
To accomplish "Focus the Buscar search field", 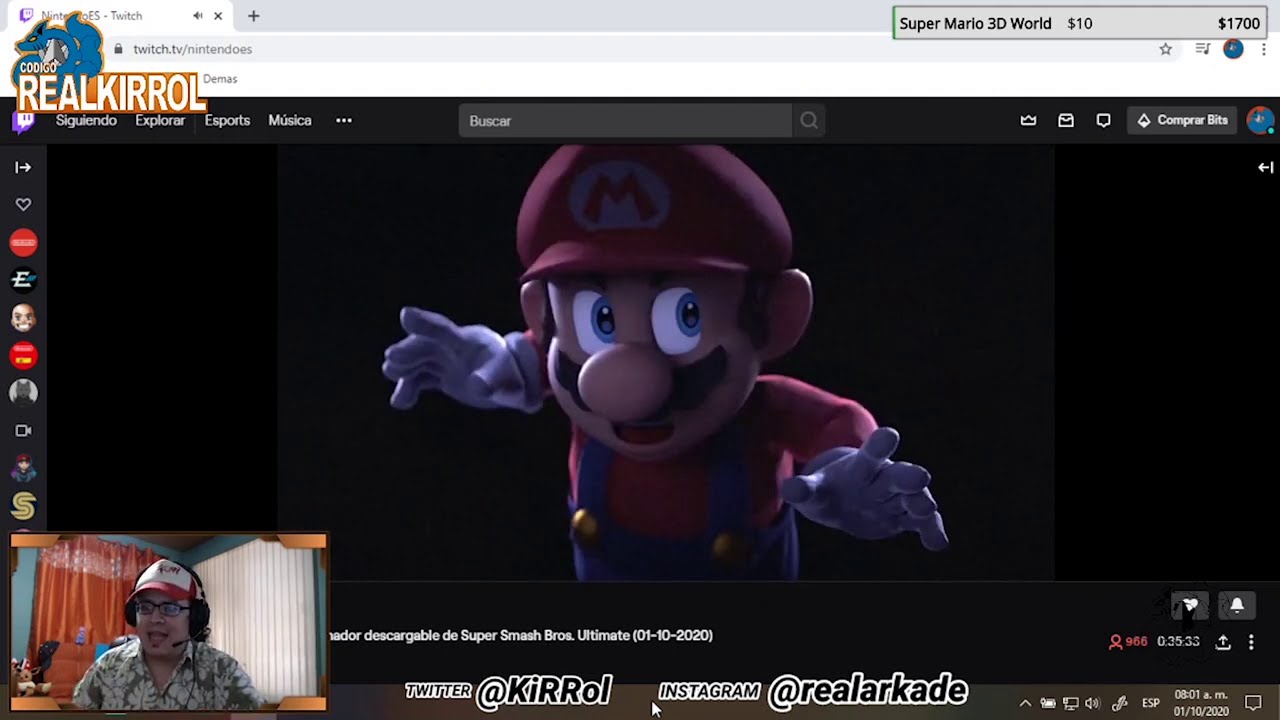I will (625, 121).
